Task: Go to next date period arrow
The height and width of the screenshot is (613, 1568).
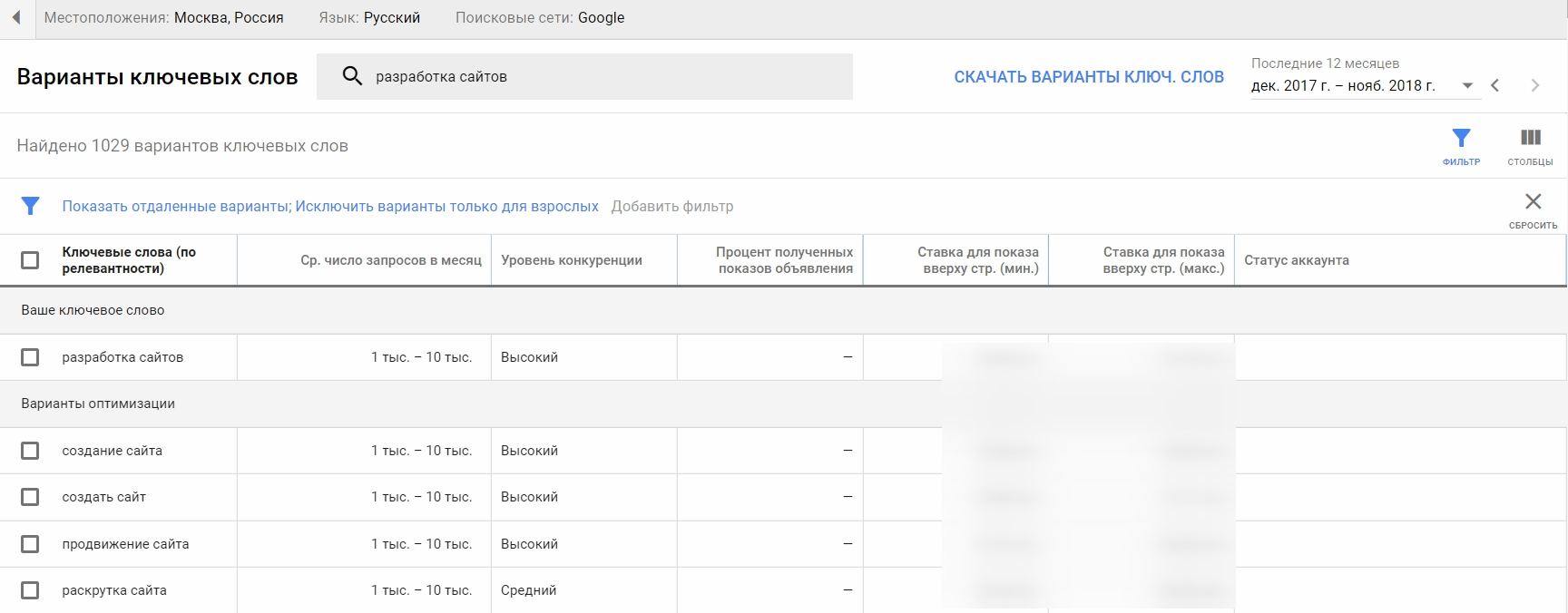Action: [x=1535, y=85]
